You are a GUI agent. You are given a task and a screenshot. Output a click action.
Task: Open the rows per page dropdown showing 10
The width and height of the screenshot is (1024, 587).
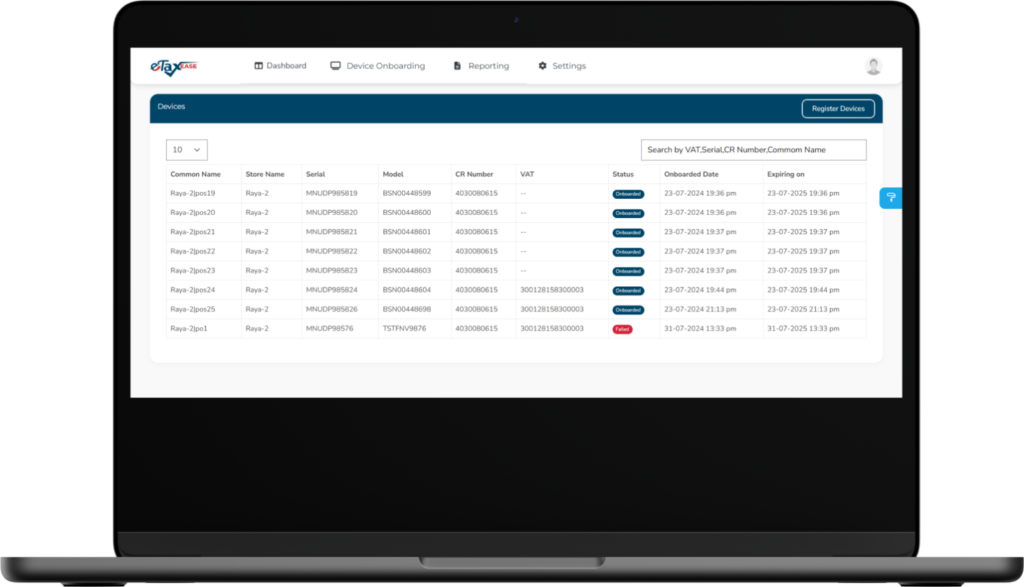[x=187, y=150]
